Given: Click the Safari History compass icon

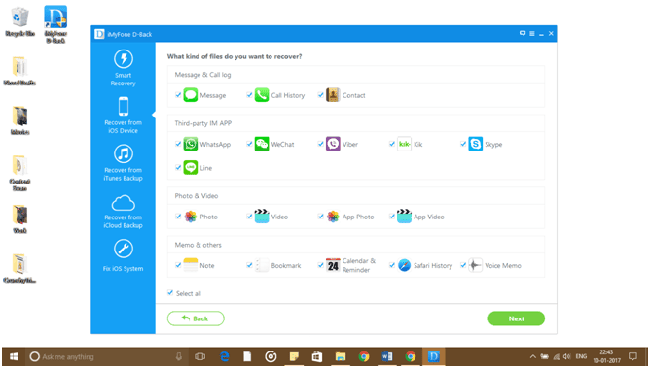Looking at the screenshot, I should pos(404,265).
